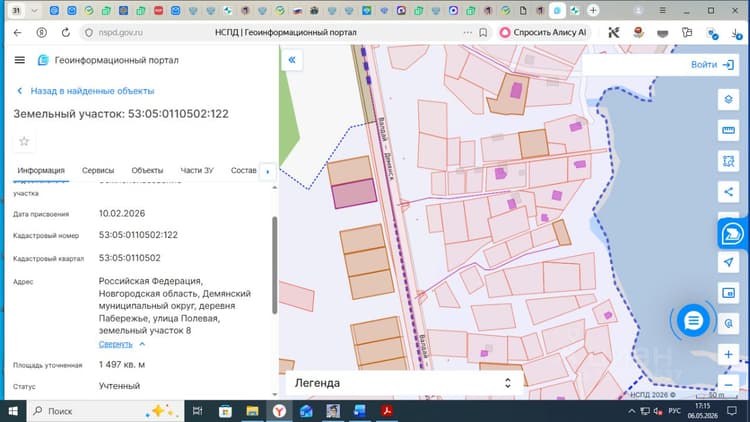Open the map layers tool
Screen dimensions: 750x422
[728, 100]
